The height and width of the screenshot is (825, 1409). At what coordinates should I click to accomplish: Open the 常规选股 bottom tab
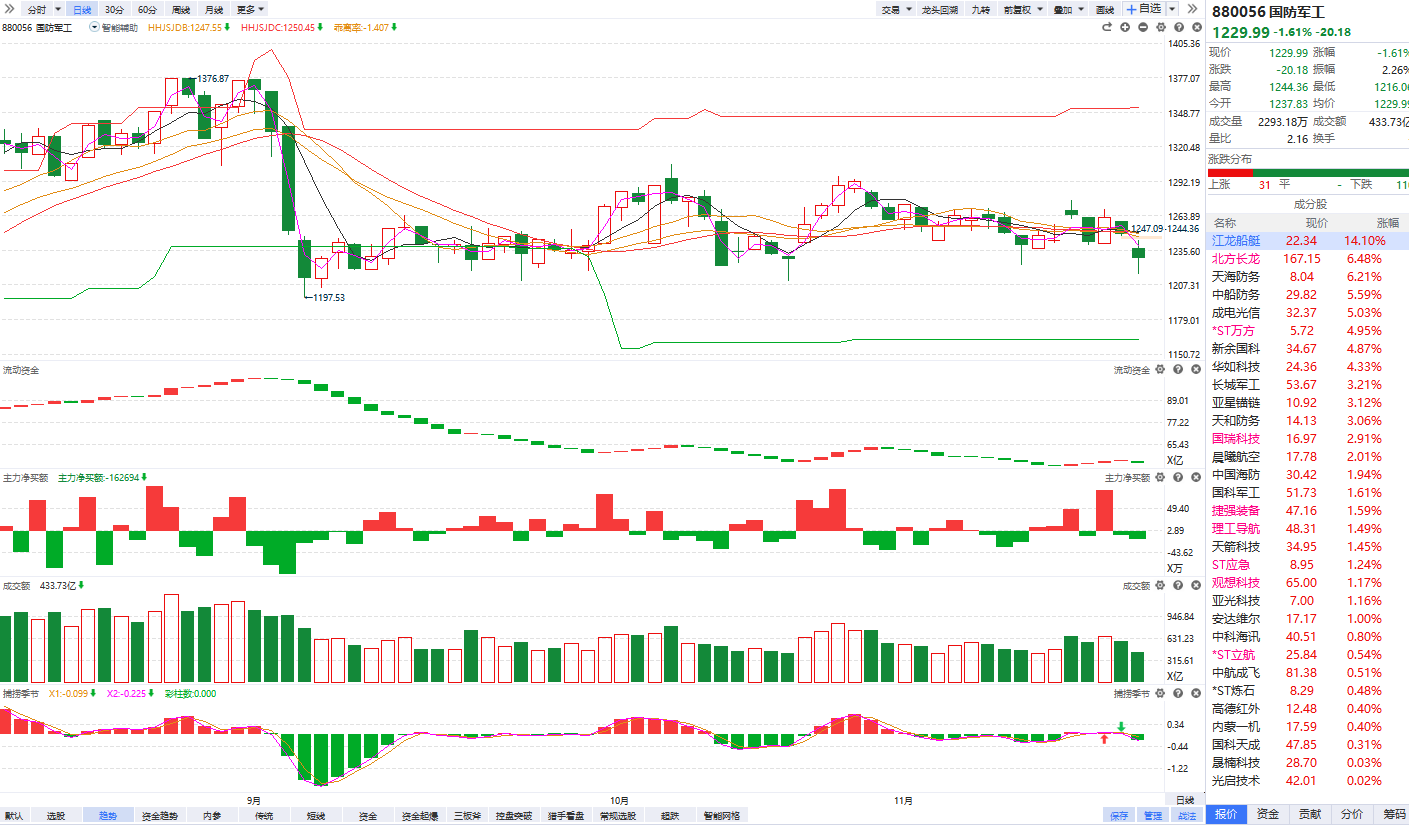618,816
